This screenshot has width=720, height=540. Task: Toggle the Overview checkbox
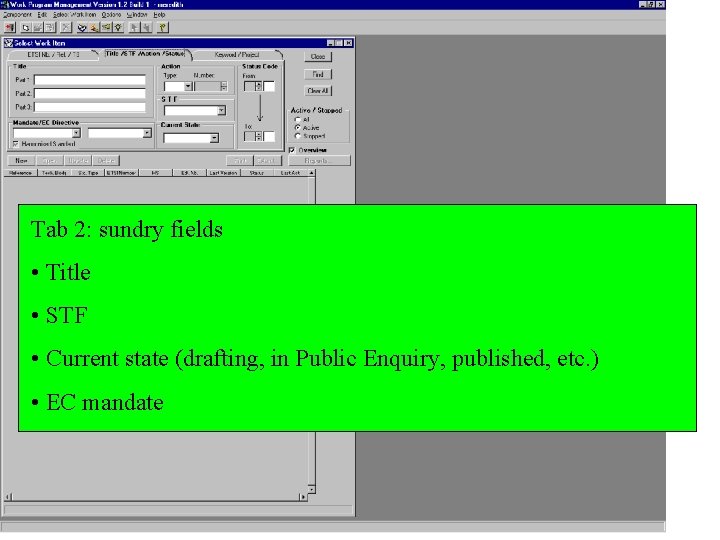click(x=292, y=150)
